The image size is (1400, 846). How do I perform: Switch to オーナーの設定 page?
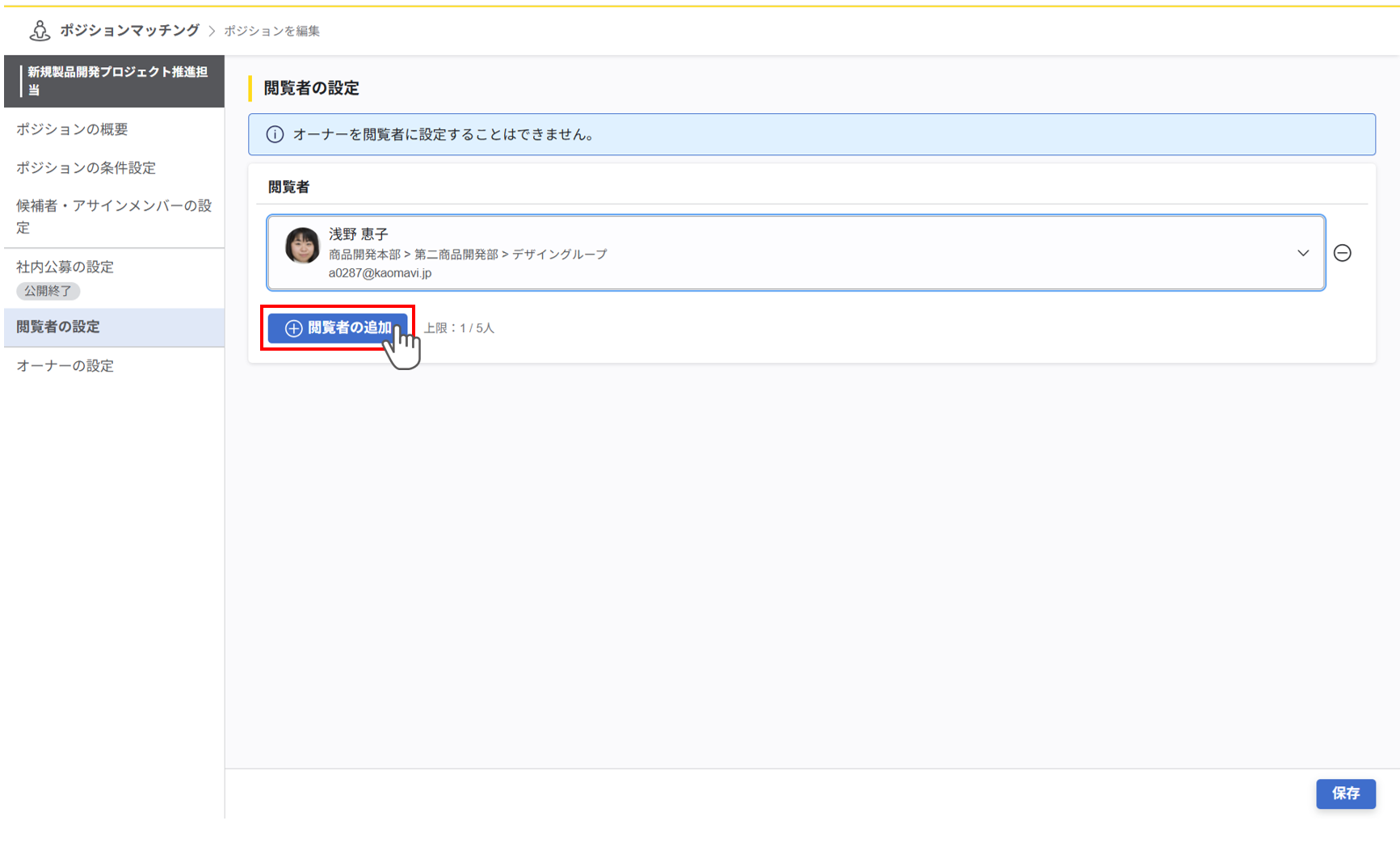(x=65, y=366)
